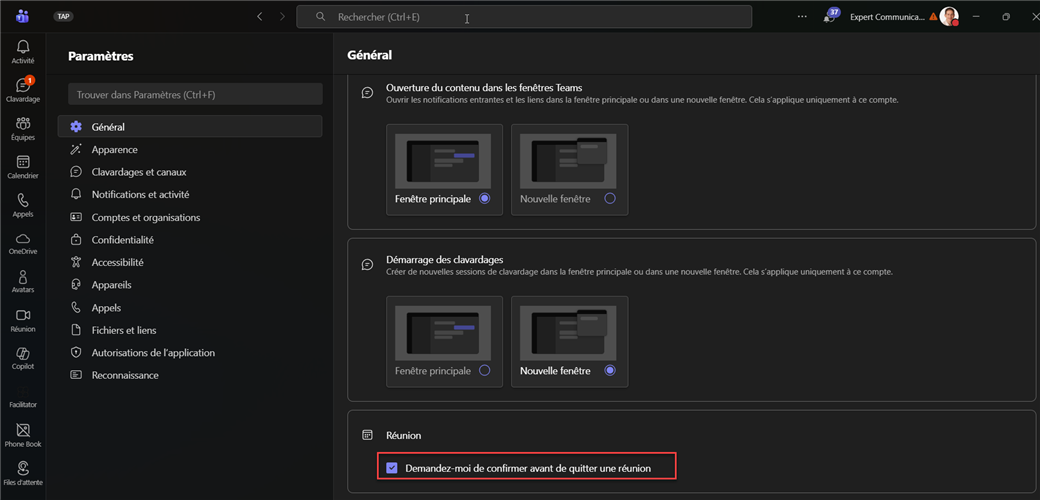Select Fenêtre principale radio for starting chats

[484, 371]
